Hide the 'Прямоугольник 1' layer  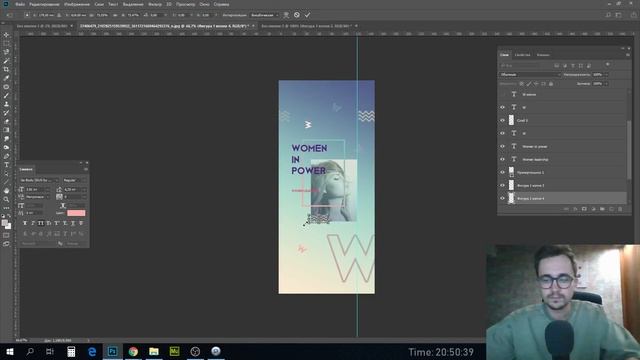click(x=502, y=172)
